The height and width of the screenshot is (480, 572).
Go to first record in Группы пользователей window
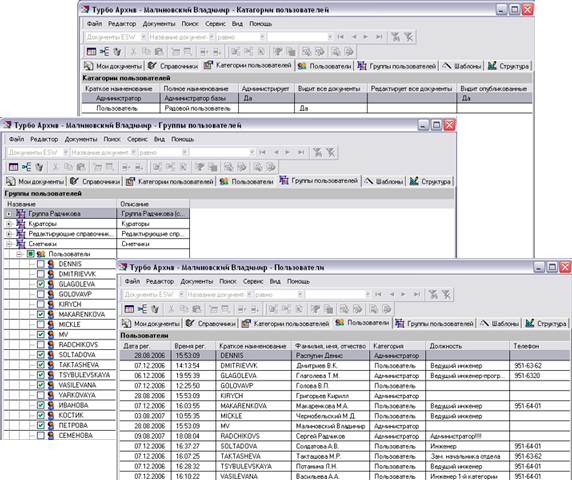[263, 152]
